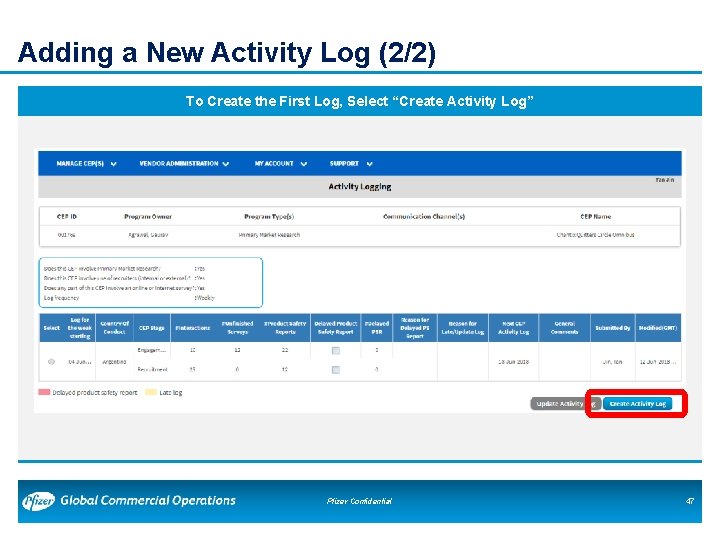The height and width of the screenshot is (540, 720).
Task: Click the Log for the week starting header
Action: pyautogui.click(x=79, y=328)
